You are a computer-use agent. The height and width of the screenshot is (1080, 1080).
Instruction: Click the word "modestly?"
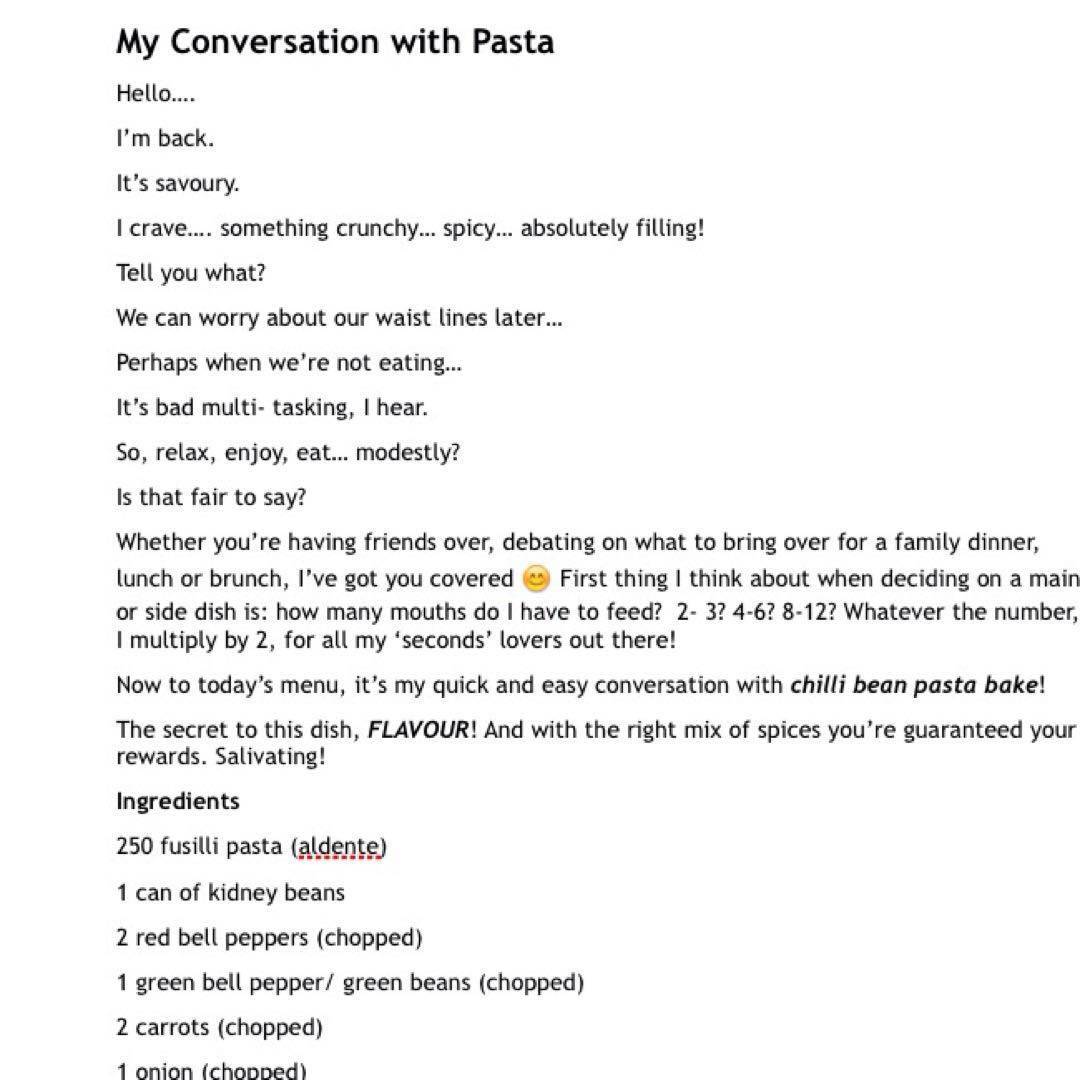pos(408,452)
